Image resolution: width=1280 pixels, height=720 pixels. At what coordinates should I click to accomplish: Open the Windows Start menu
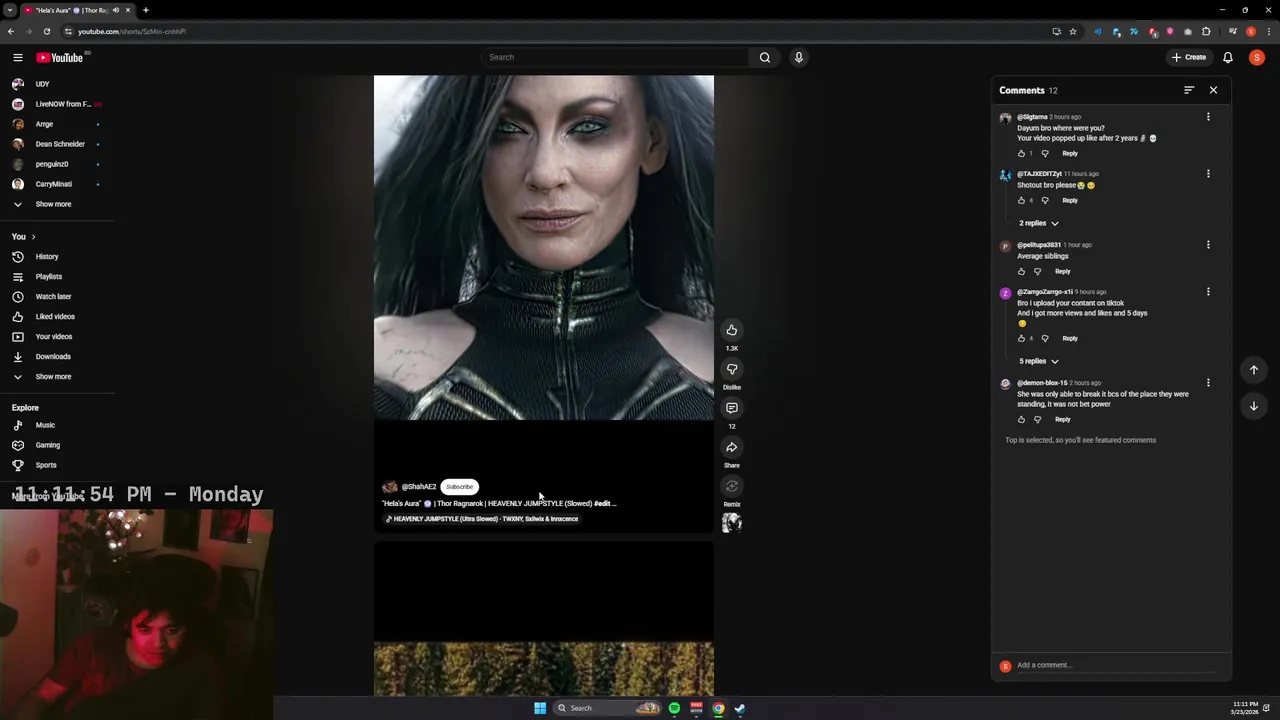[x=540, y=708]
